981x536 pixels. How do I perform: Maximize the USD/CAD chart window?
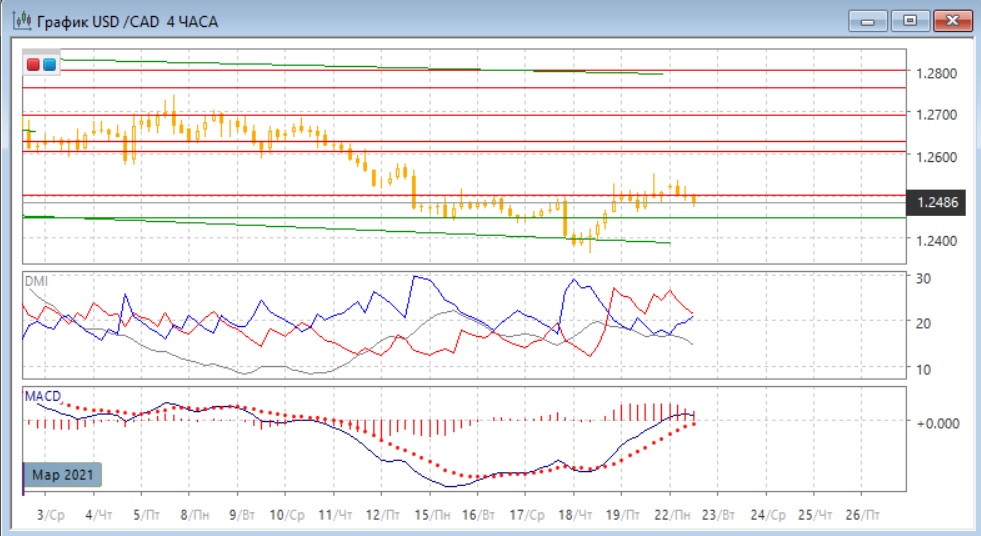(910, 20)
